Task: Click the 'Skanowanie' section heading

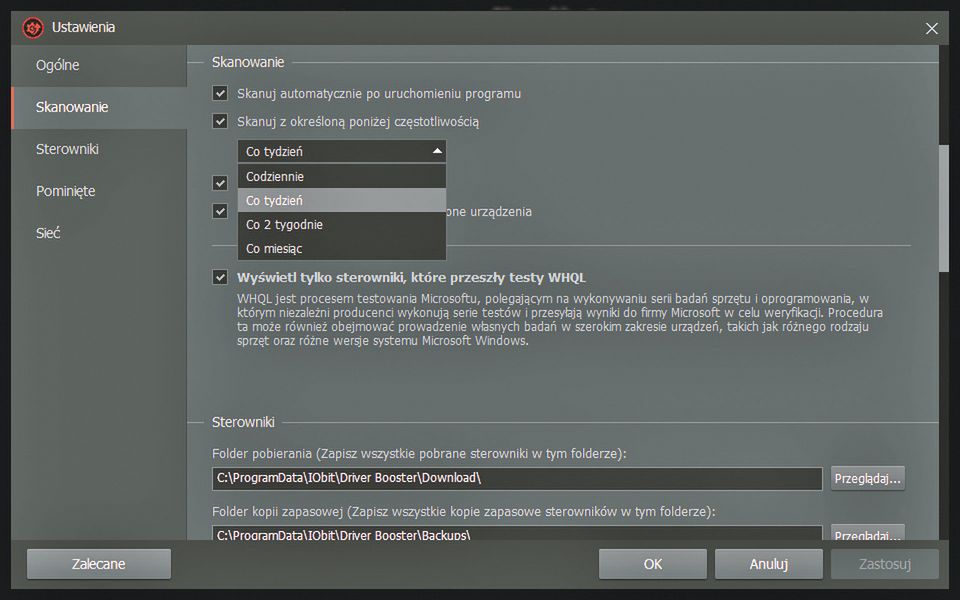Action: point(248,62)
